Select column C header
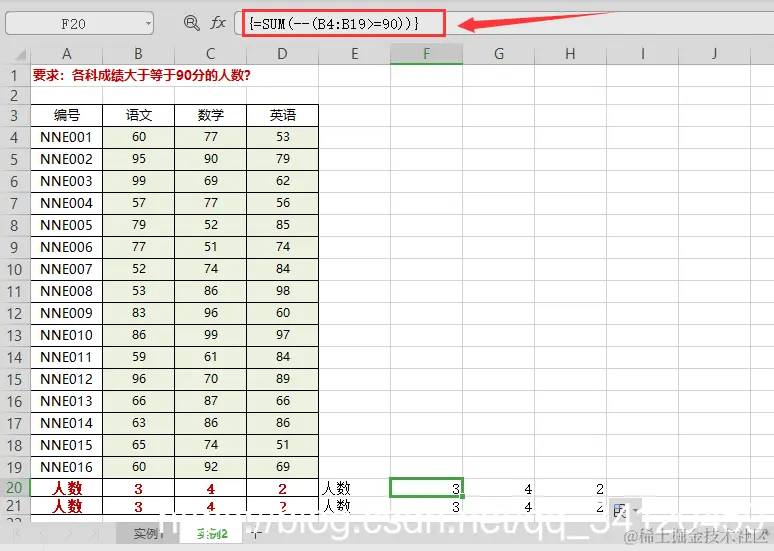 pyautogui.click(x=211, y=54)
